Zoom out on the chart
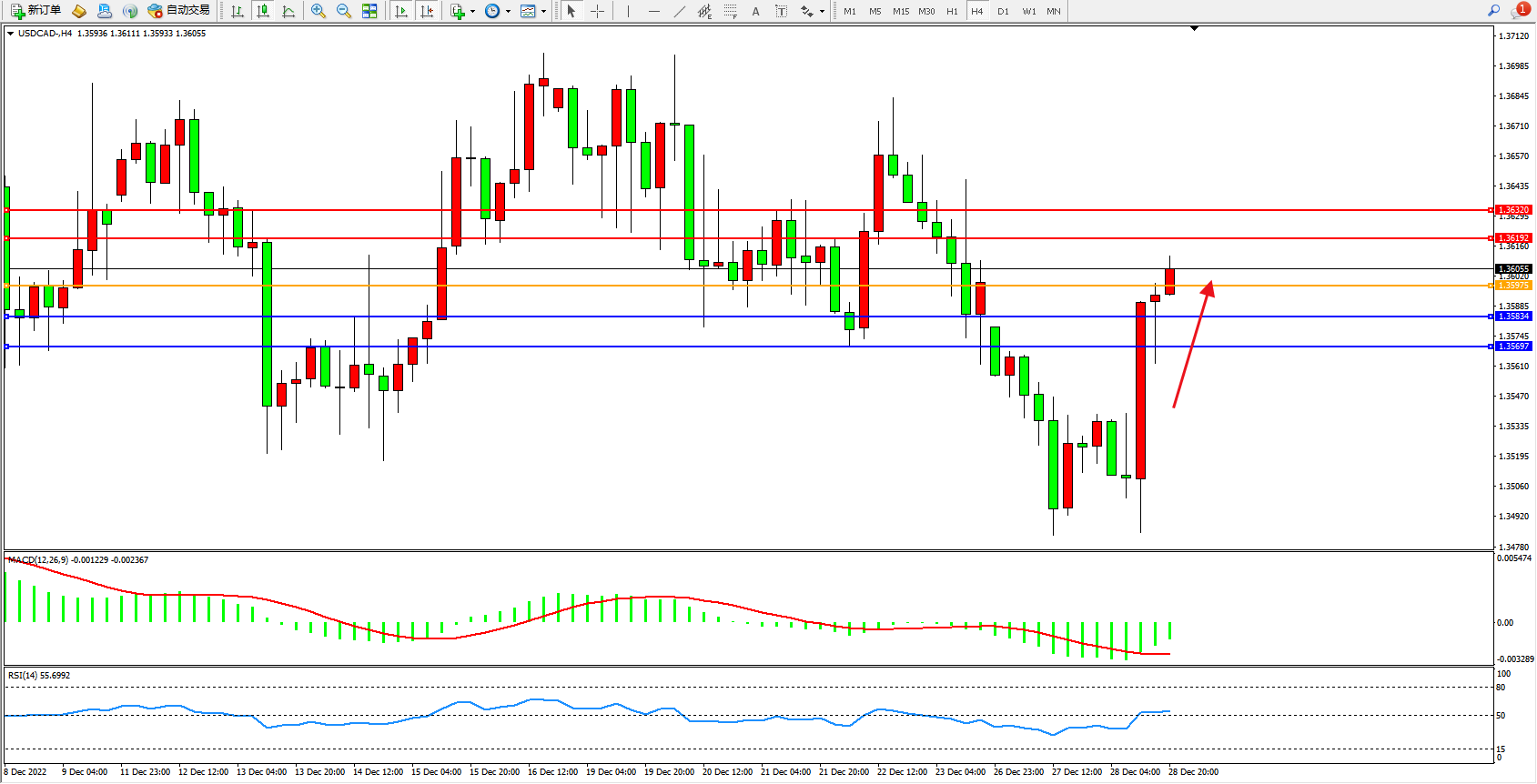The image size is (1537, 784). coord(344,11)
